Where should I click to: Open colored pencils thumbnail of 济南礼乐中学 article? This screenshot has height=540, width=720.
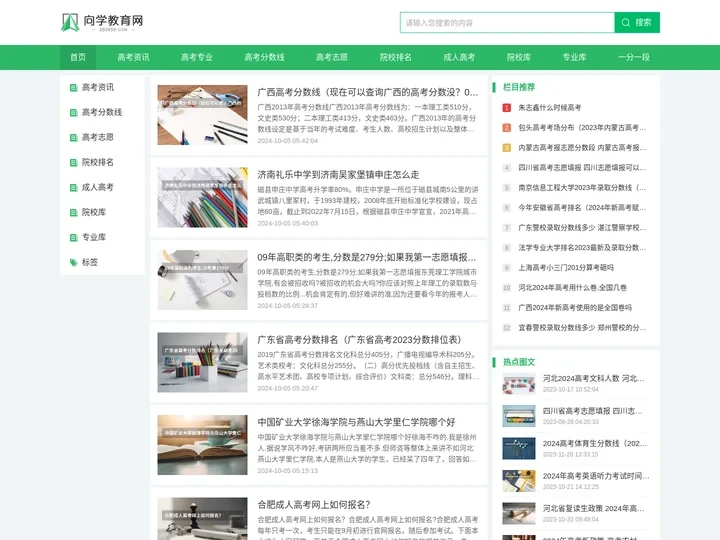(x=202, y=197)
